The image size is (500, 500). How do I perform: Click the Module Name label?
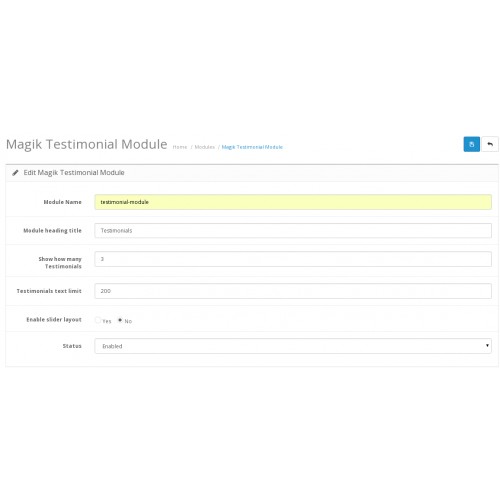tap(62, 202)
